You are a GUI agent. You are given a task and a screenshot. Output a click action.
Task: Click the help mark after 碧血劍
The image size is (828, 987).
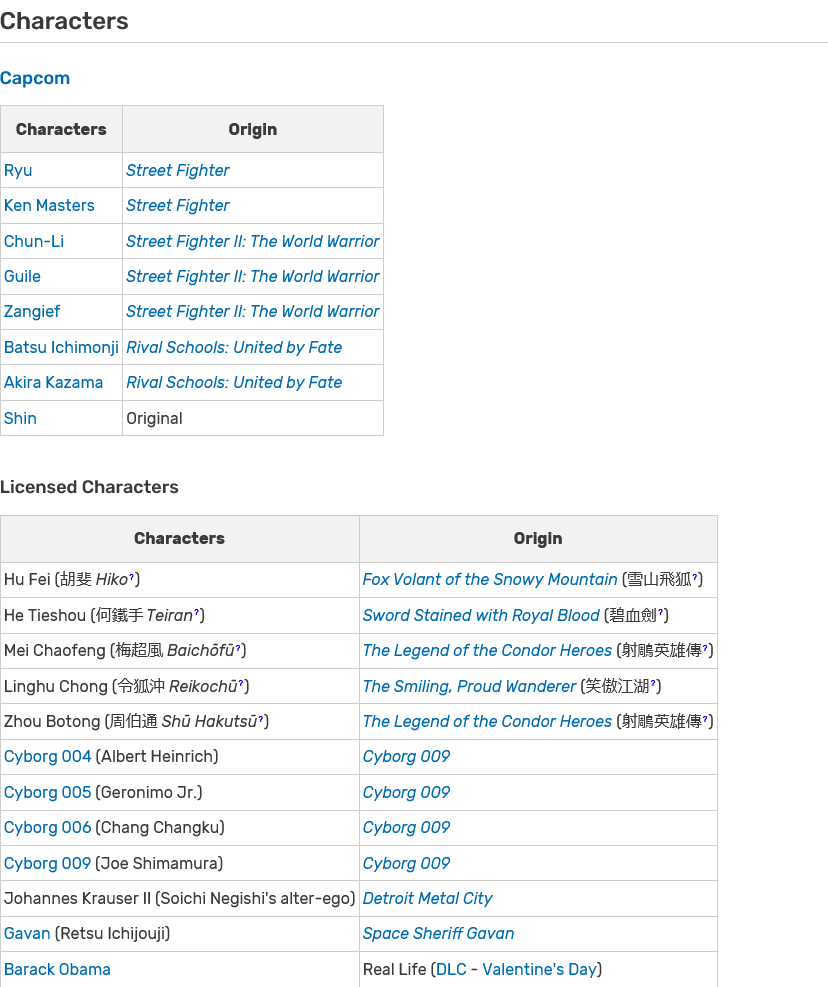(661, 612)
